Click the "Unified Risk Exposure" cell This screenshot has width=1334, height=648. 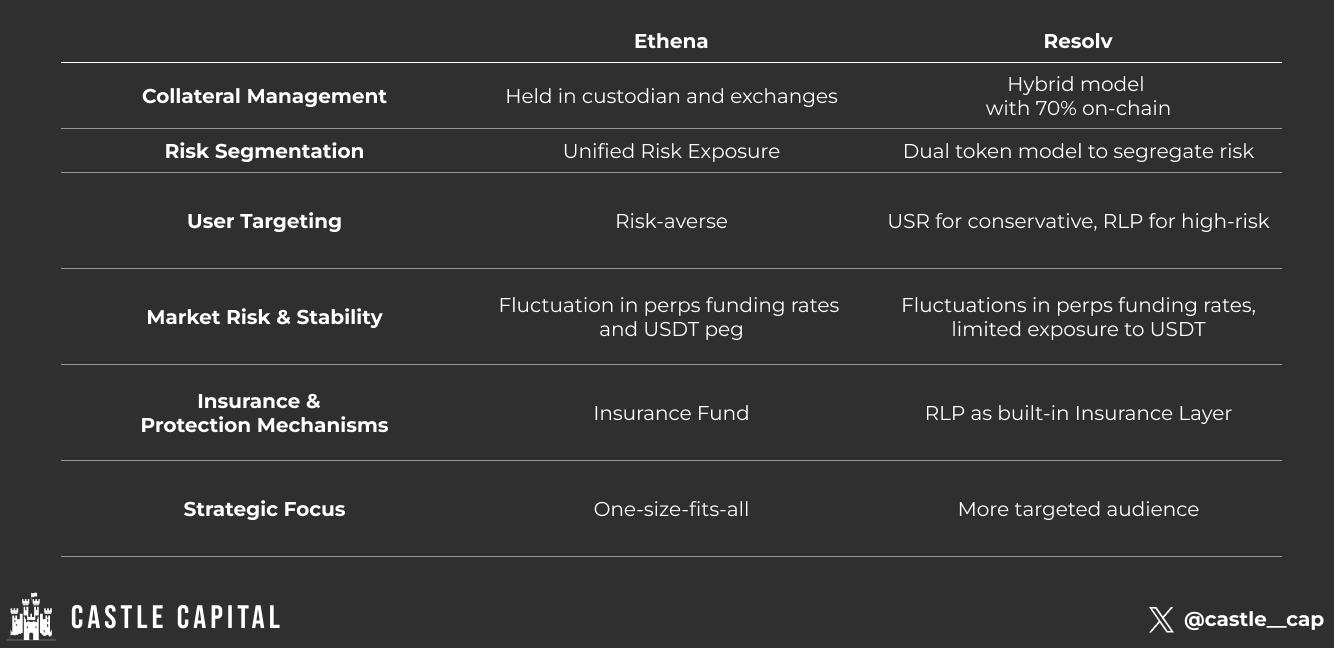pos(671,151)
